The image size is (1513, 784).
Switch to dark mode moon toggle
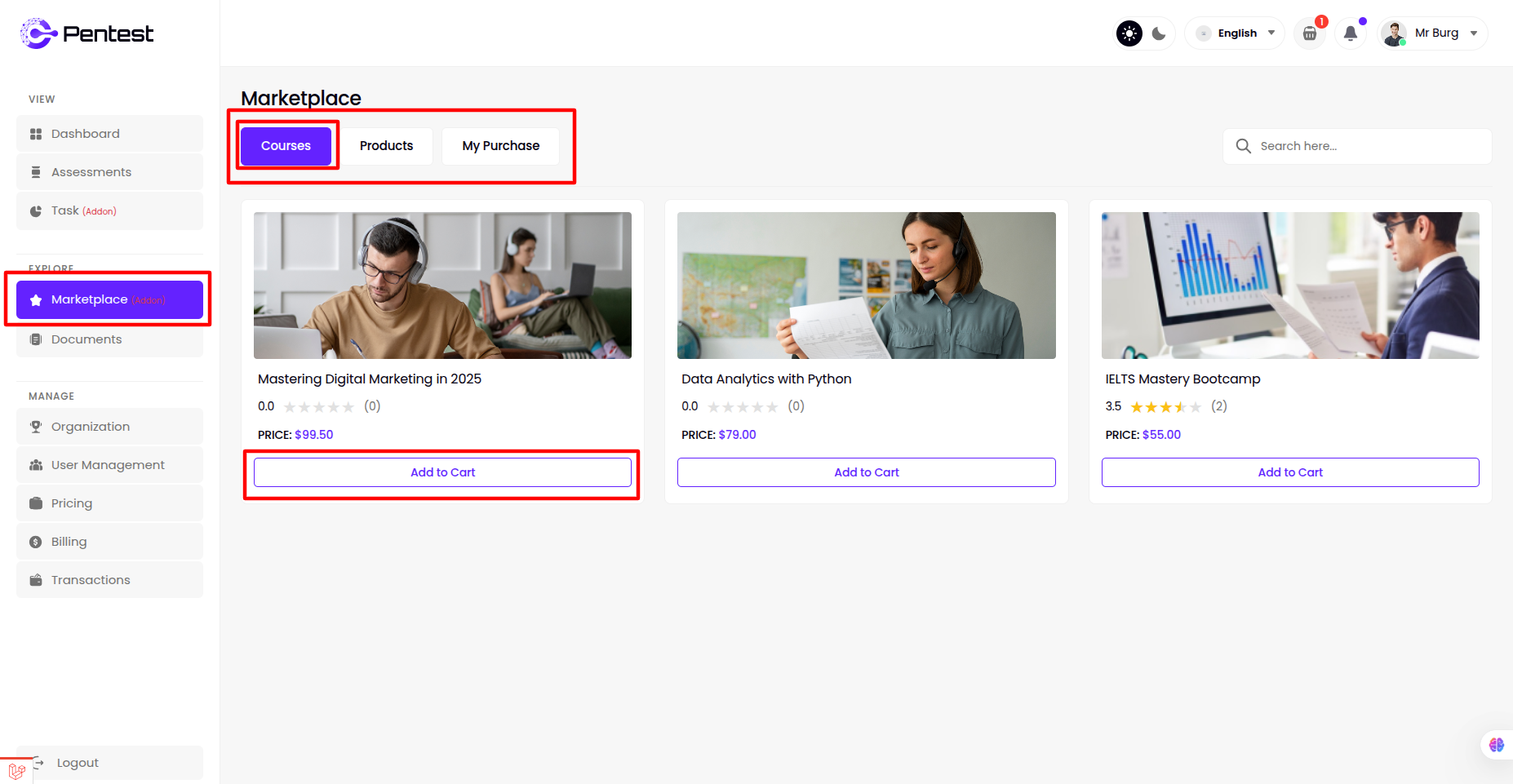(1159, 33)
